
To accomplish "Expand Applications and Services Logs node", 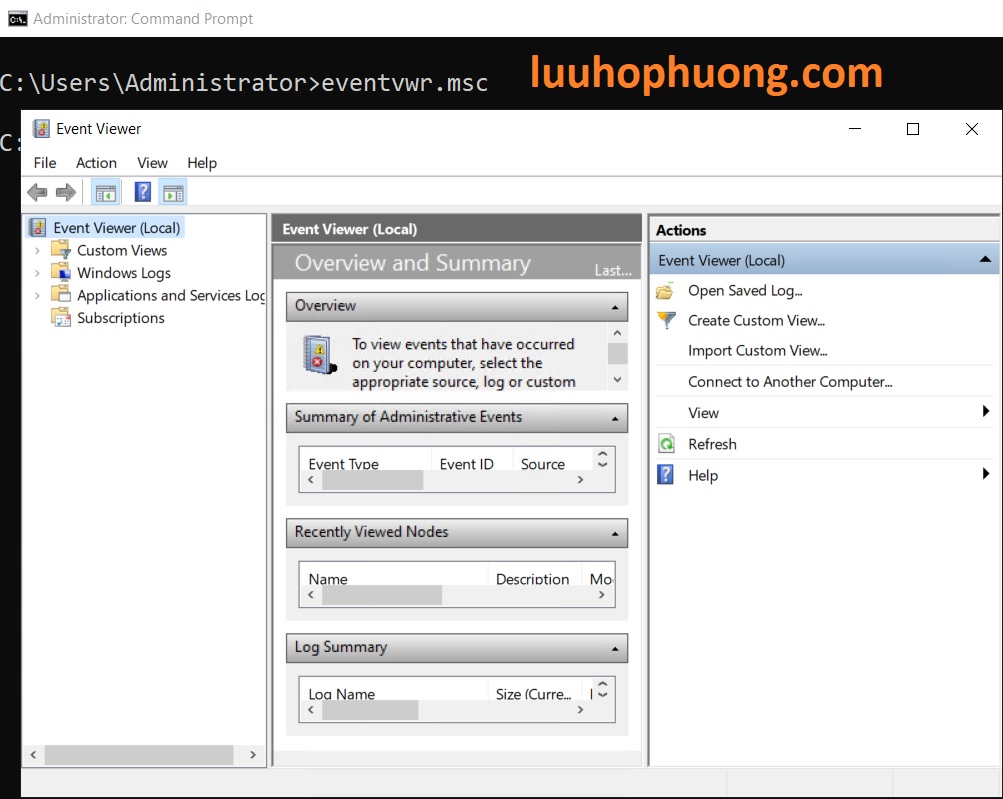I will [38, 296].
